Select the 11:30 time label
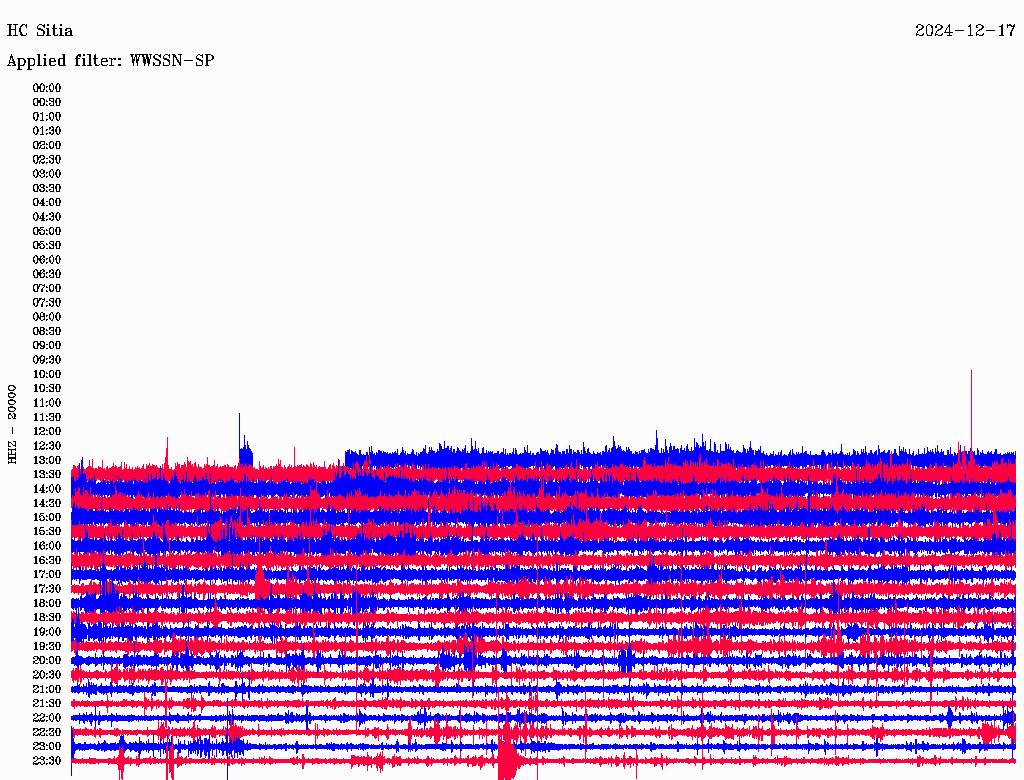Viewport: 1024px width, 780px height. point(47,417)
